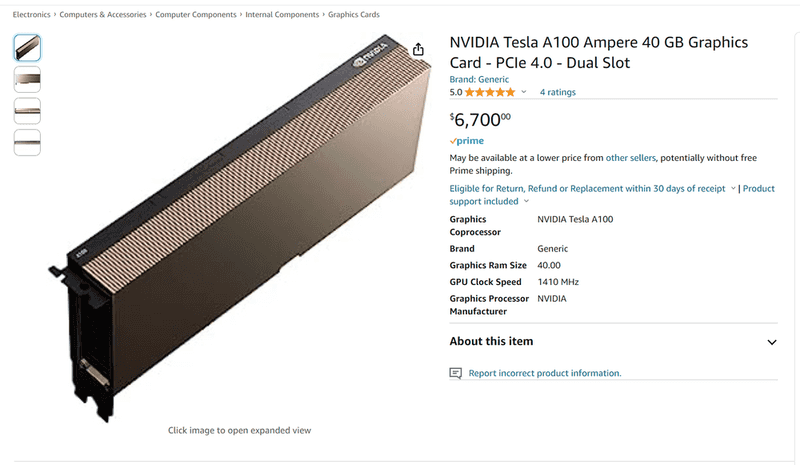Image resolution: width=800 pixels, height=465 pixels.
Task: Click the Prime logo under the price
Action: point(467,141)
